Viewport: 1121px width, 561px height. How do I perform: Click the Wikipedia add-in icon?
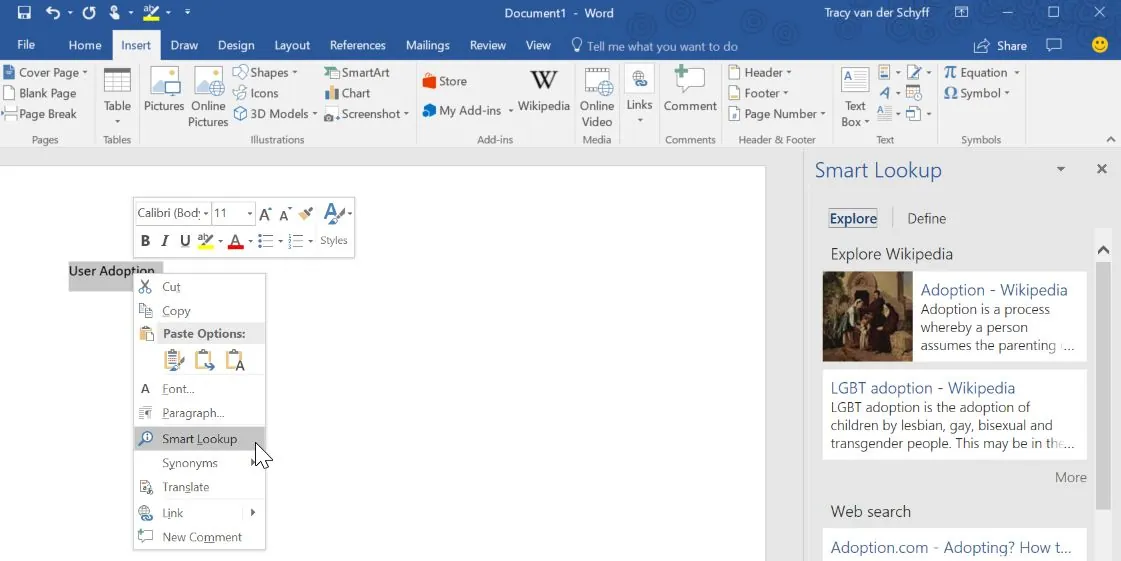pyautogui.click(x=543, y=89)
